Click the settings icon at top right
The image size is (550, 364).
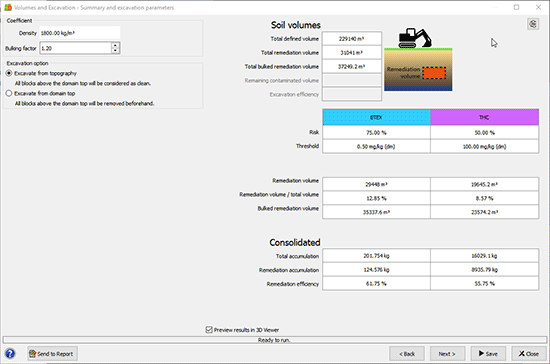[533, 24]
